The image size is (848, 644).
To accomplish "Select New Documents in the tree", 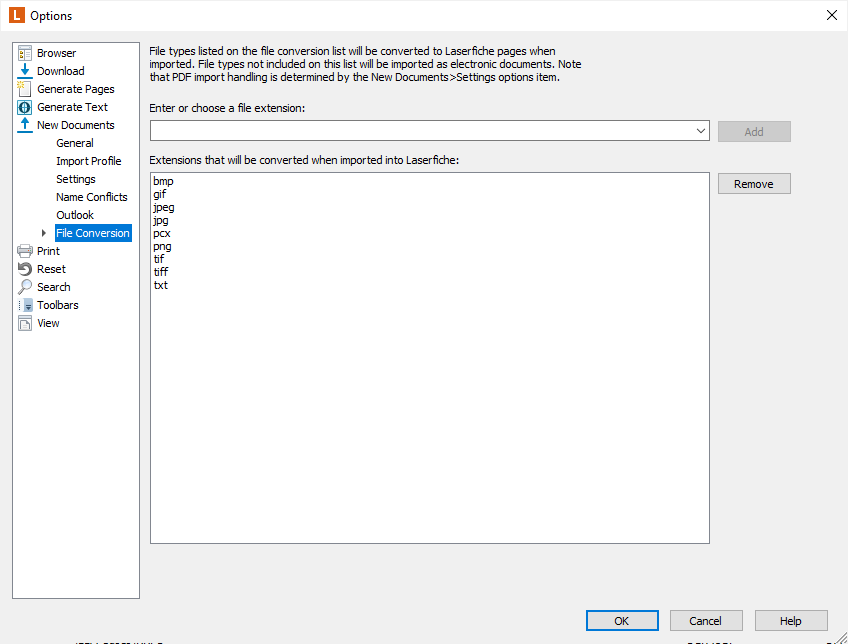I will [76, 125].
